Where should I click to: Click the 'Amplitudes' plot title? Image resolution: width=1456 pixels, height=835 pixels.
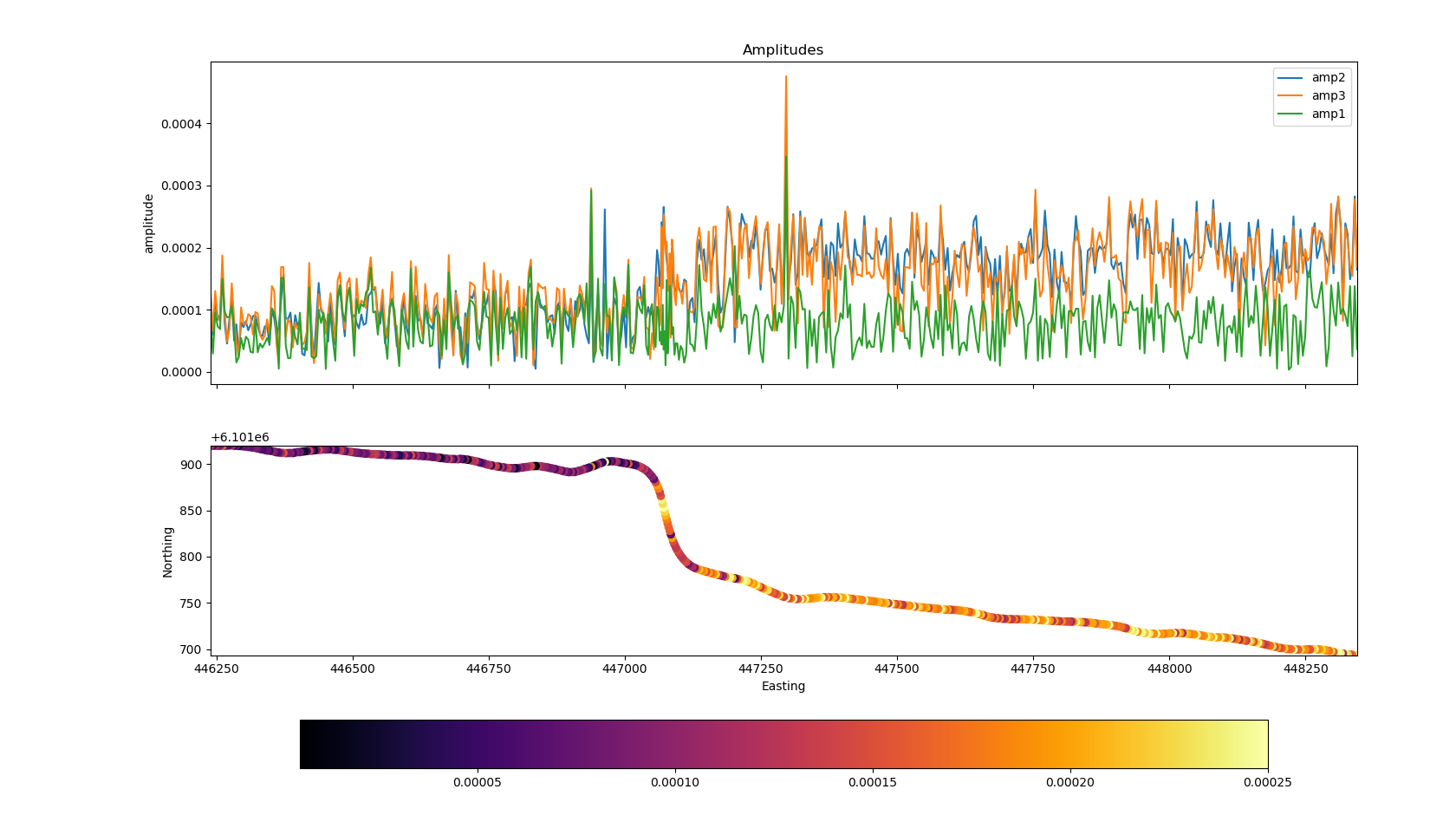[x=783, y=50]
